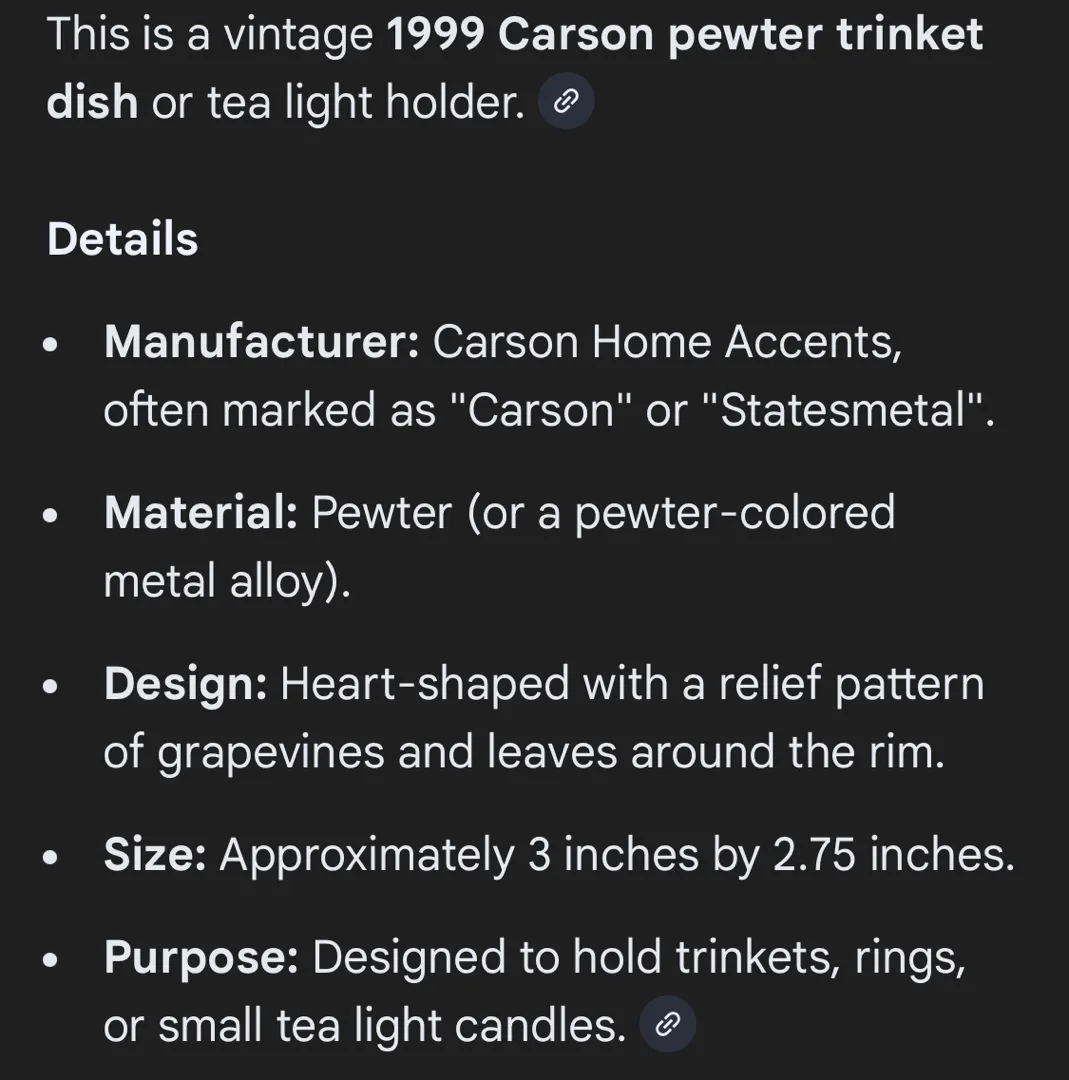1069x1080 pixels.
Task: Click the bold word 'dish' in the intro
Action: [92, 102]
